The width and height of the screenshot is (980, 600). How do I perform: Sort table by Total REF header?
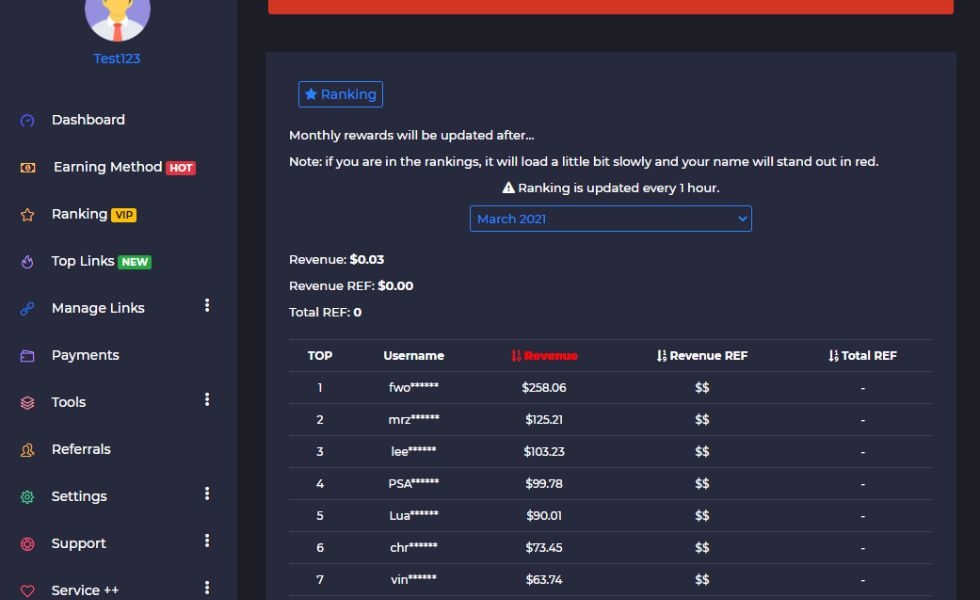(869, 356)
